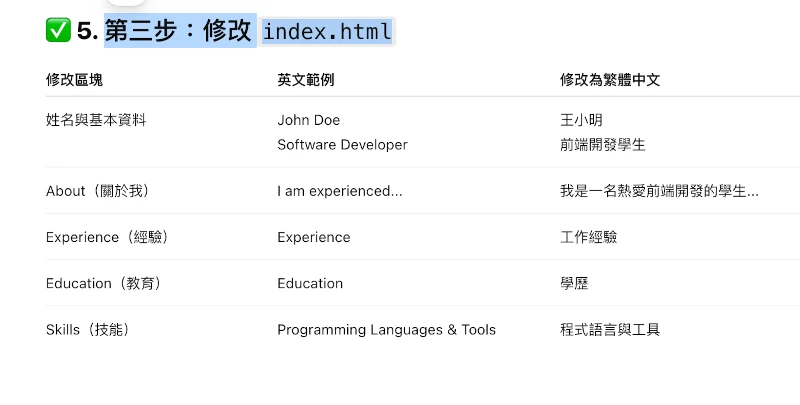This screenshot has width=800, height=405.
Task: Click the 前端開發學生 text
Action: click(602, 144)
